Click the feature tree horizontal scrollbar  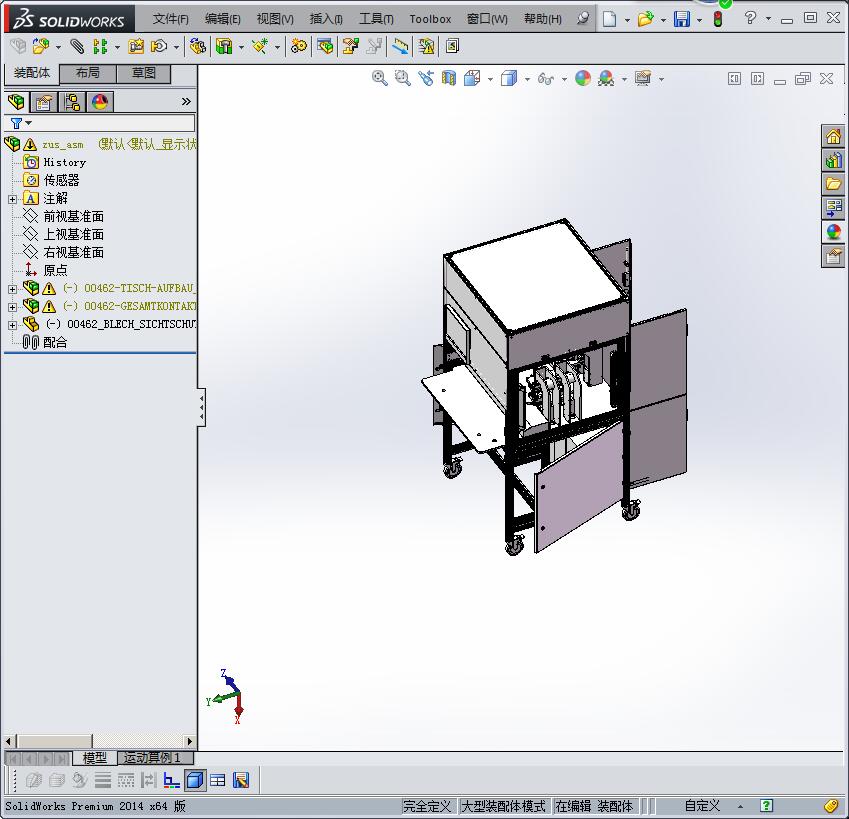(100, 741)
